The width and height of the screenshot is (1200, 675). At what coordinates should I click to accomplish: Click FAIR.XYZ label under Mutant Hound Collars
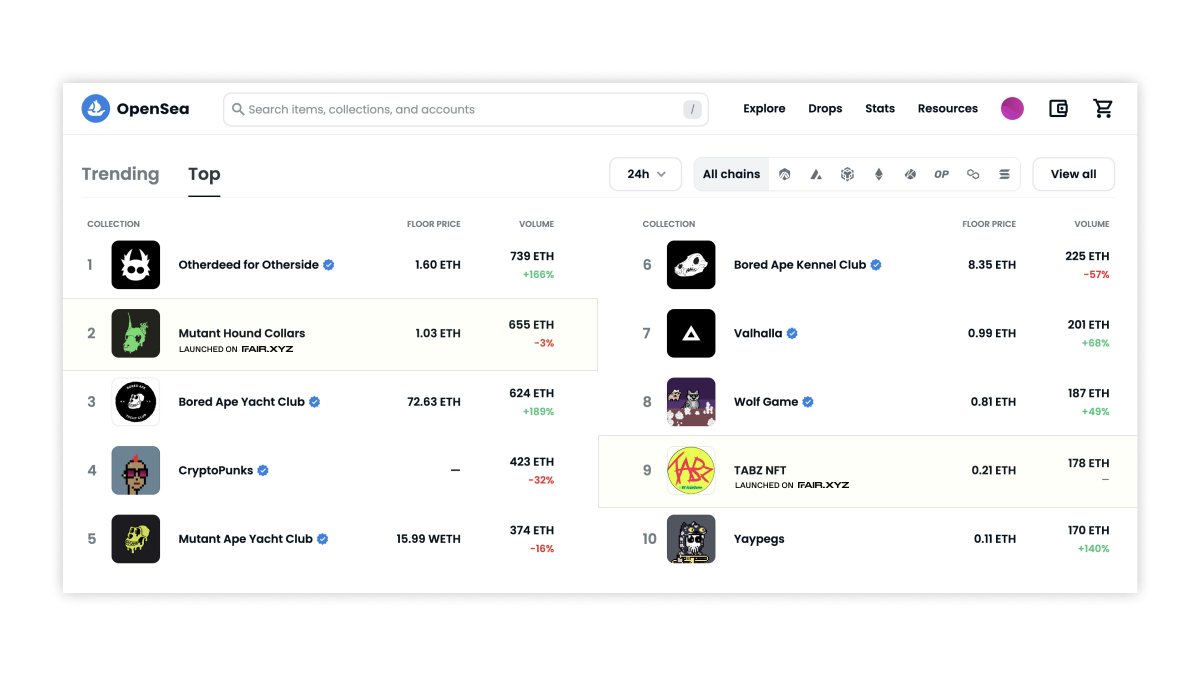(x=268, y=349)
